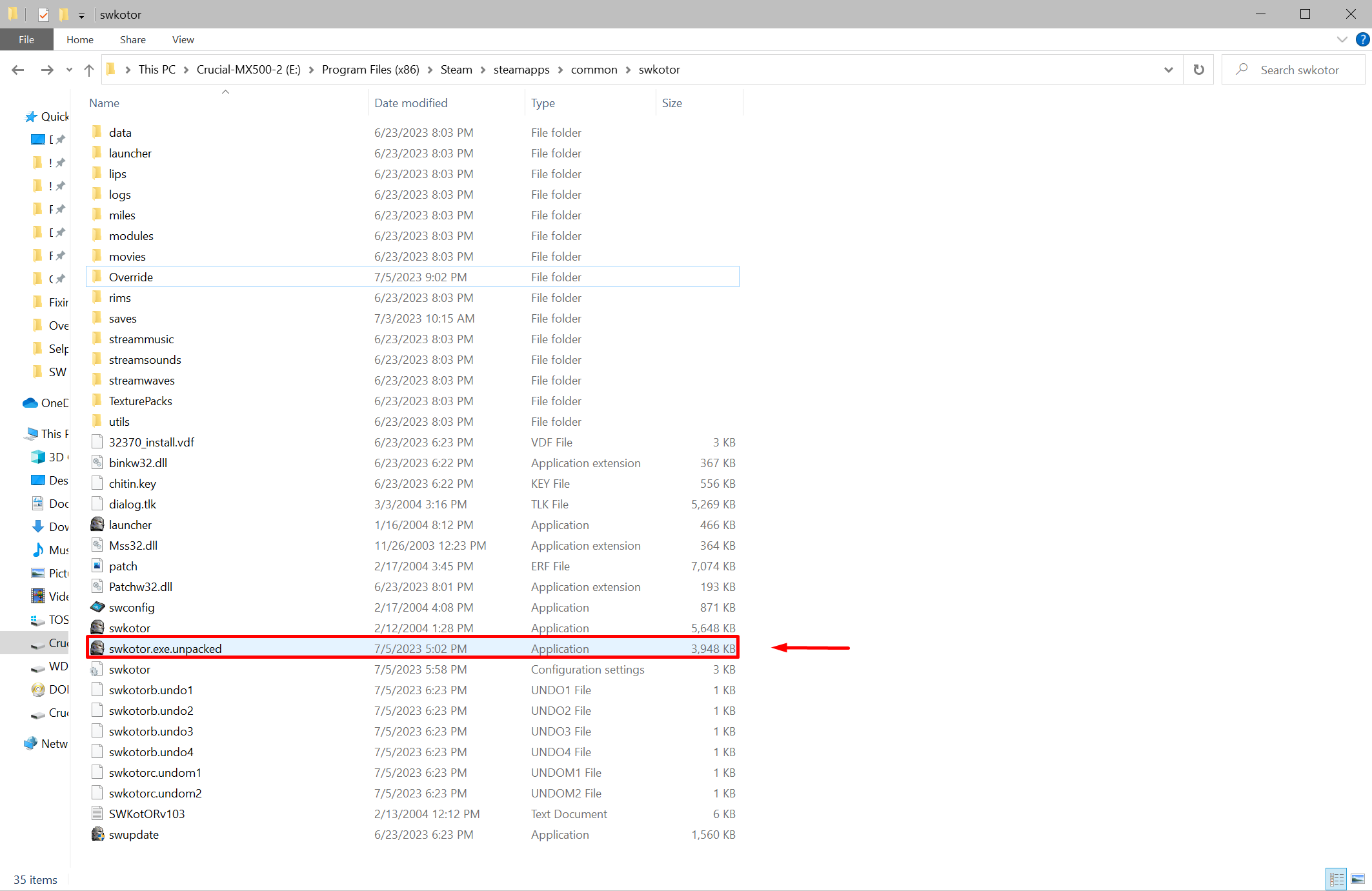The image size is (1372, 891).
Task: Click the Refresh address bar icon
Action: (1198, 70)
